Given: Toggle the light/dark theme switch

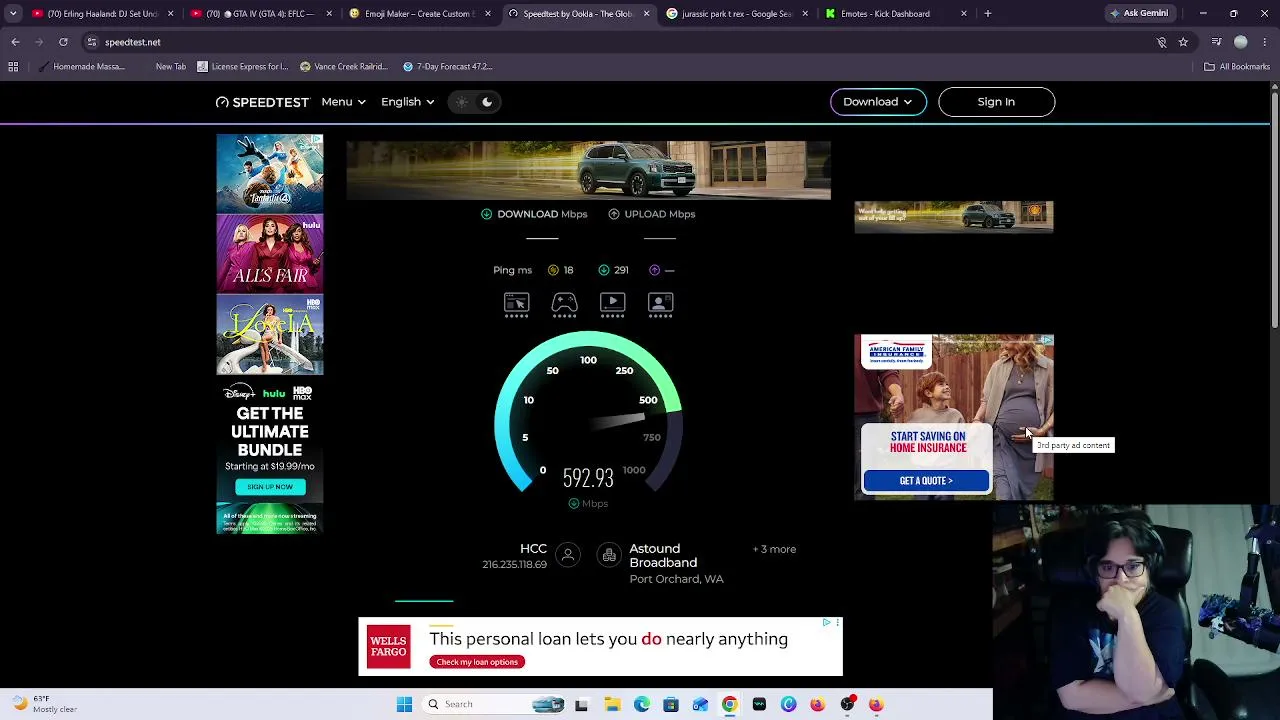Looking at the screenshot, I should (x=474, y=102).
